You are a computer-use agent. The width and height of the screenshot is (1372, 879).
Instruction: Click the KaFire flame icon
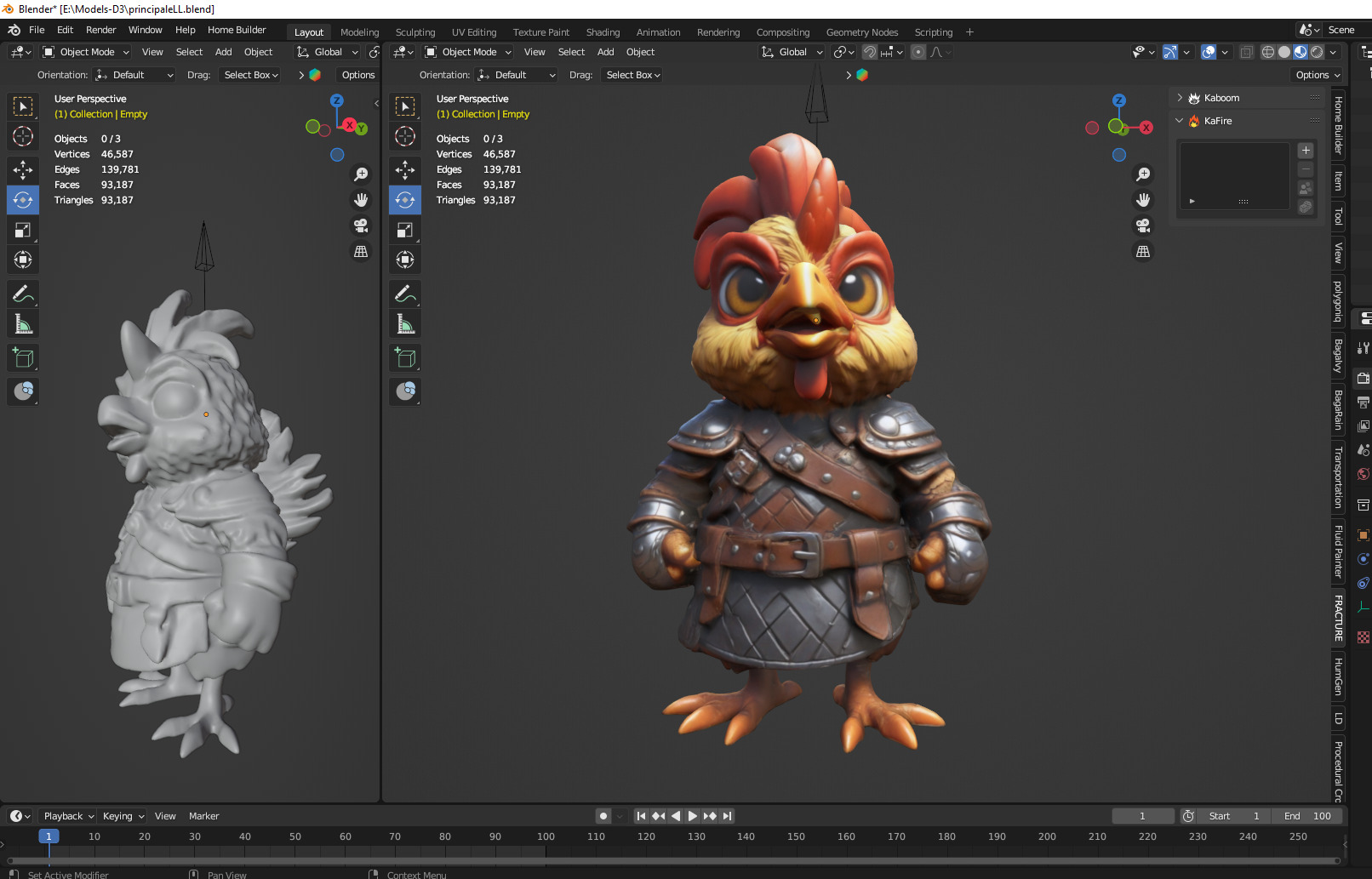point(1194,121)
